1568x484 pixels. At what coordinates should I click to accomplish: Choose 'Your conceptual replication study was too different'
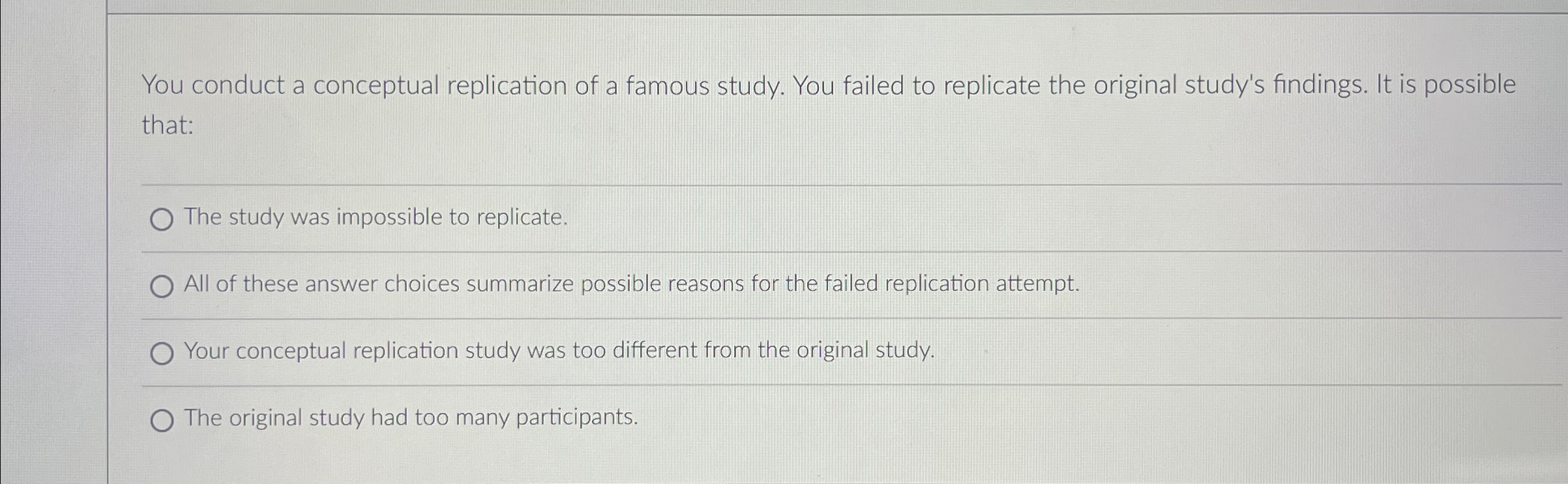pos(162,352)
